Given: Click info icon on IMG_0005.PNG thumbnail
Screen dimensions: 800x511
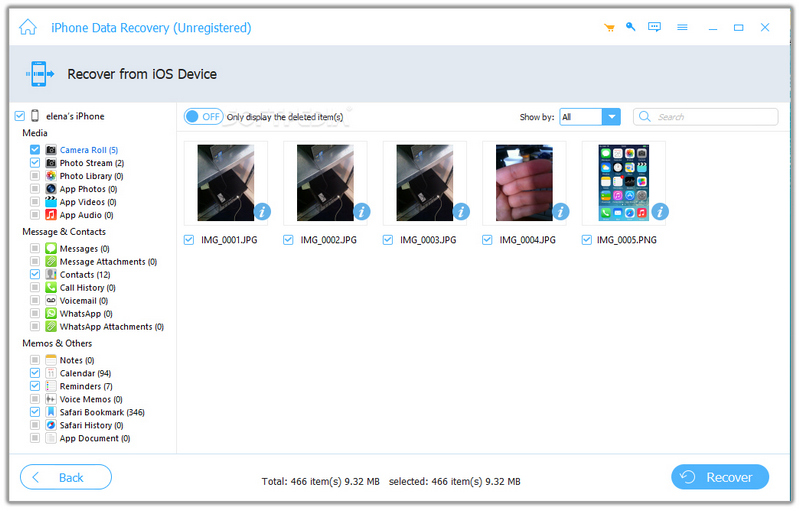Looking at the screenshot, I should tap(660, 211).
